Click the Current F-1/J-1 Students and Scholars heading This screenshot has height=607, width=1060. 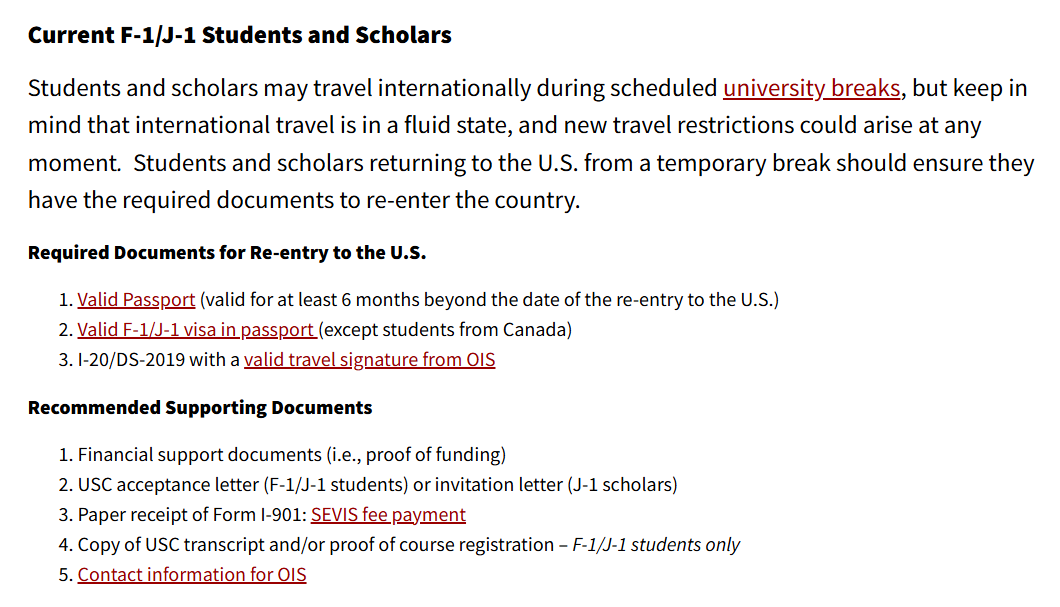tap(239, 36)
